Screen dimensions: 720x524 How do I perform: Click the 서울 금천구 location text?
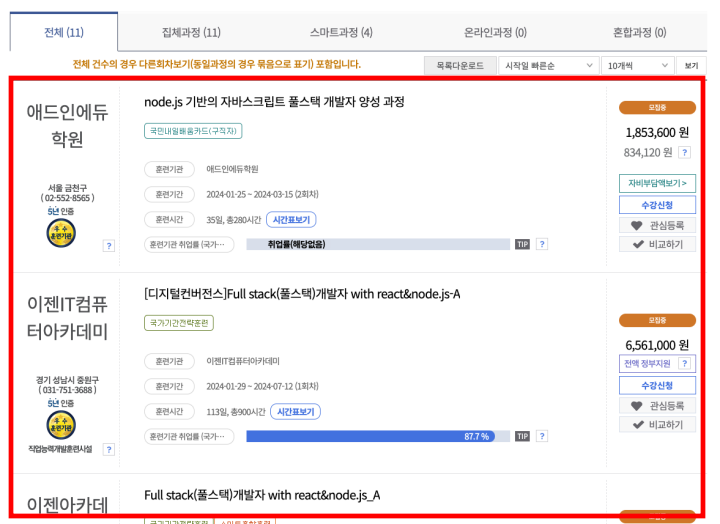(68, 188)
